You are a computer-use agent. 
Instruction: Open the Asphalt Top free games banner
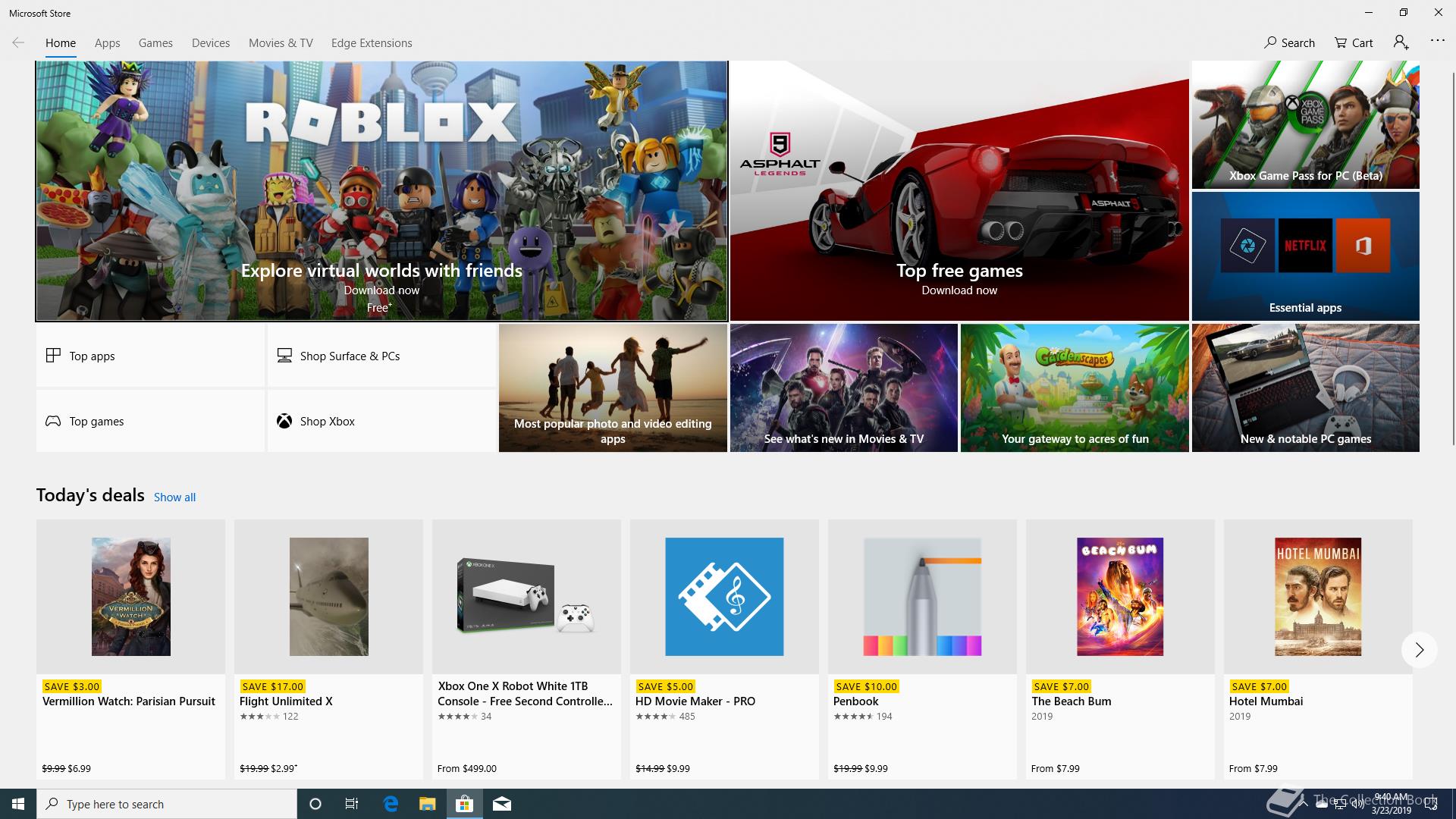tap(959, 191)
